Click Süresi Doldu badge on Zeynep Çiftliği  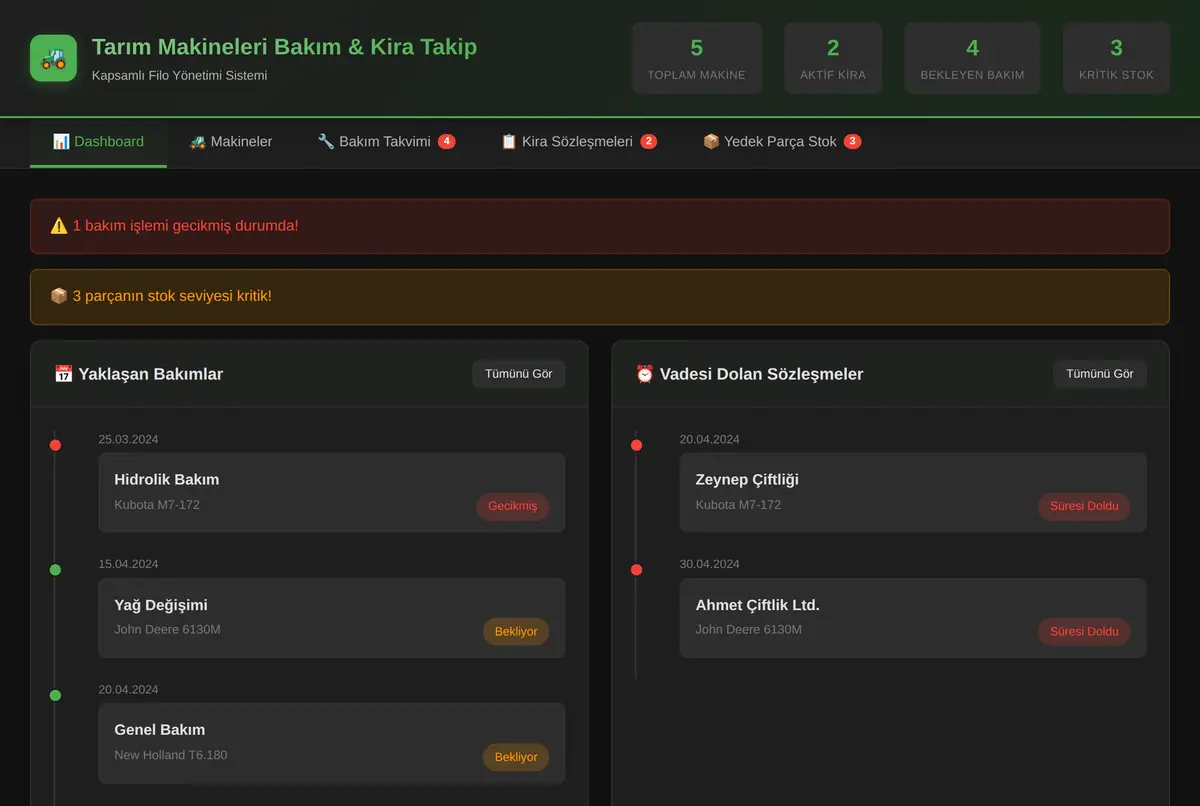click(1084, 506)
